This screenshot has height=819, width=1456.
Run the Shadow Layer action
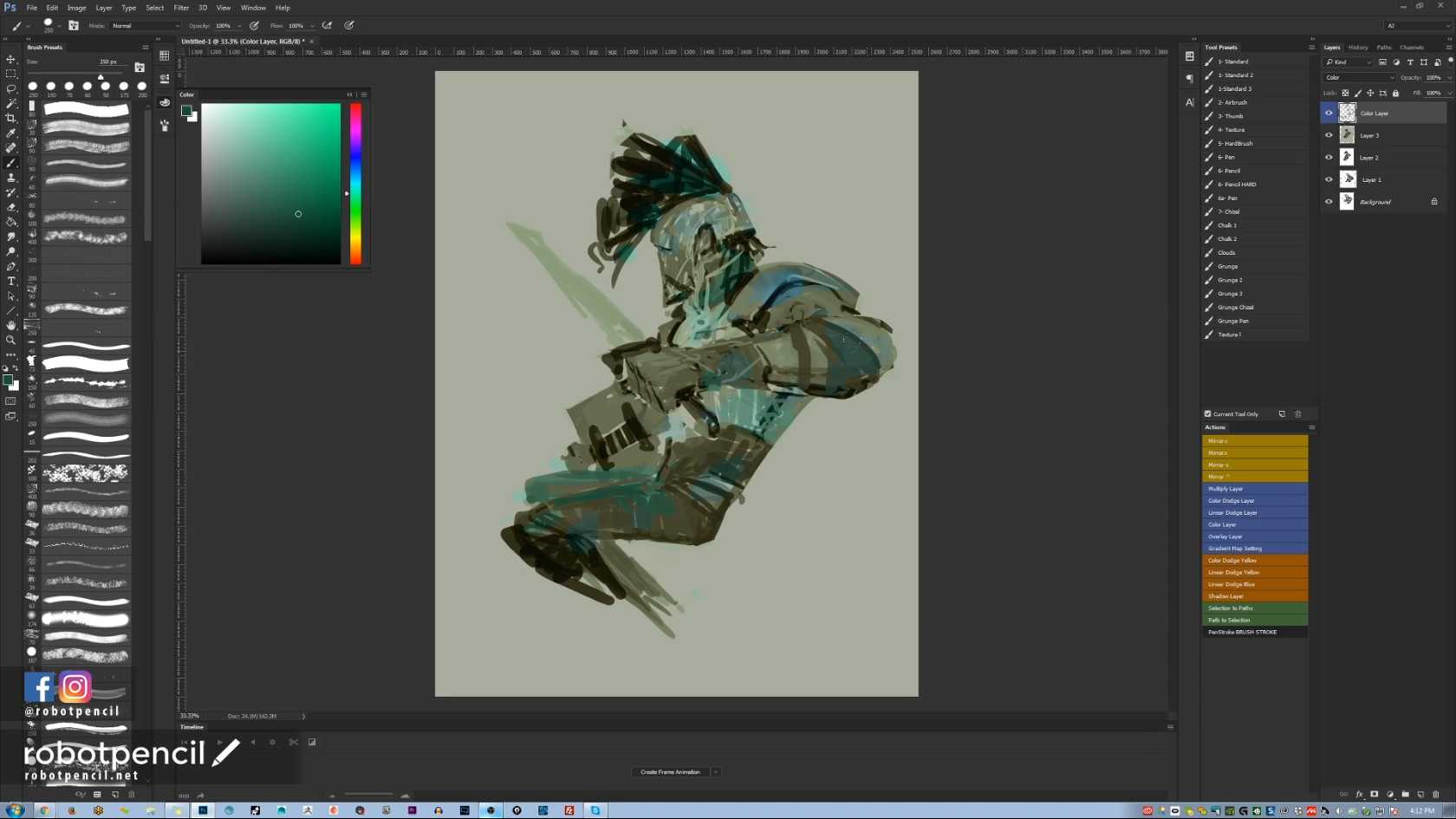coord(1255,596)
